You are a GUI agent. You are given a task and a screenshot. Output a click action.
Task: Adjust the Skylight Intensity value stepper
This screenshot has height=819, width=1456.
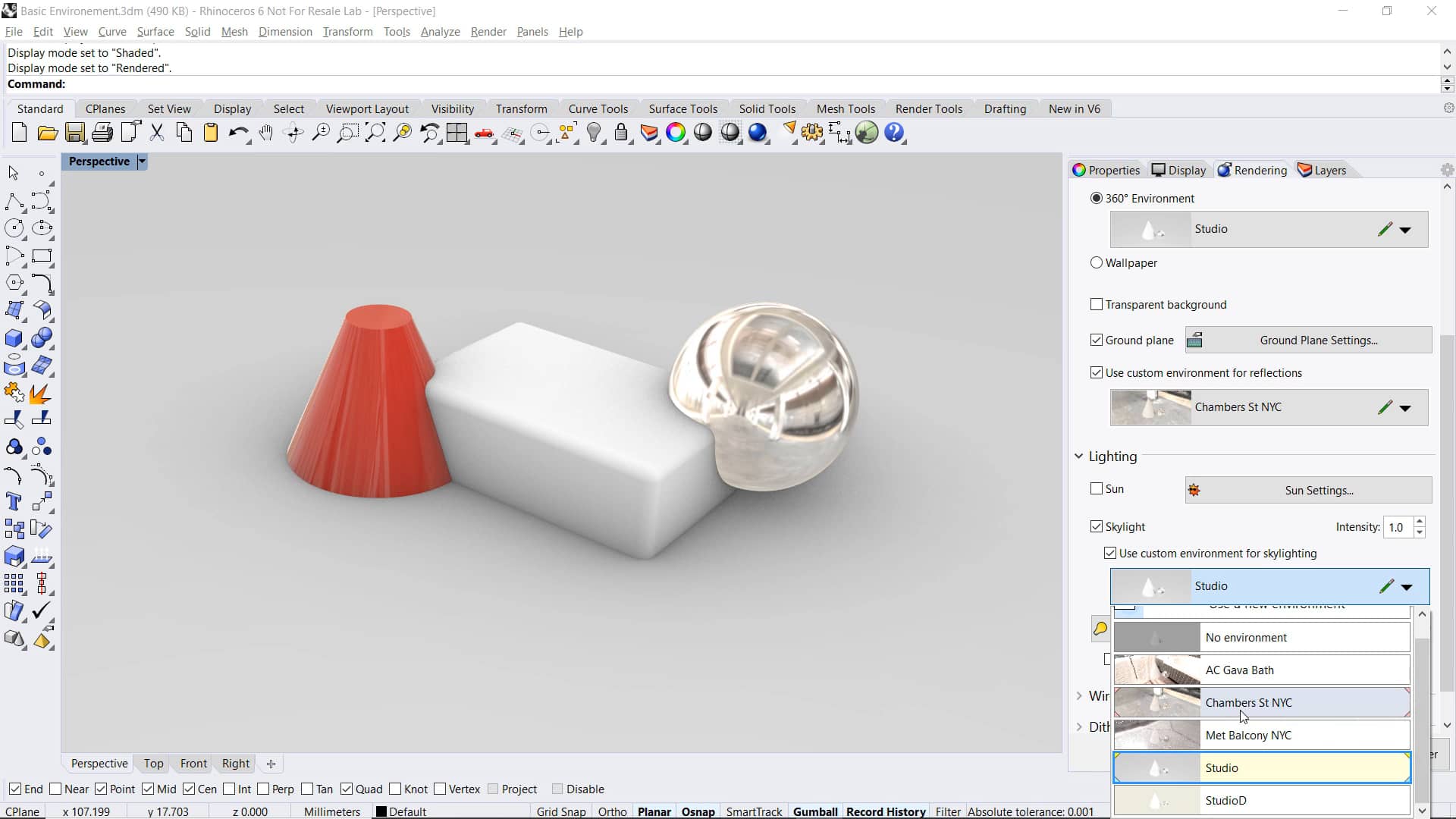click(1420, 527)
